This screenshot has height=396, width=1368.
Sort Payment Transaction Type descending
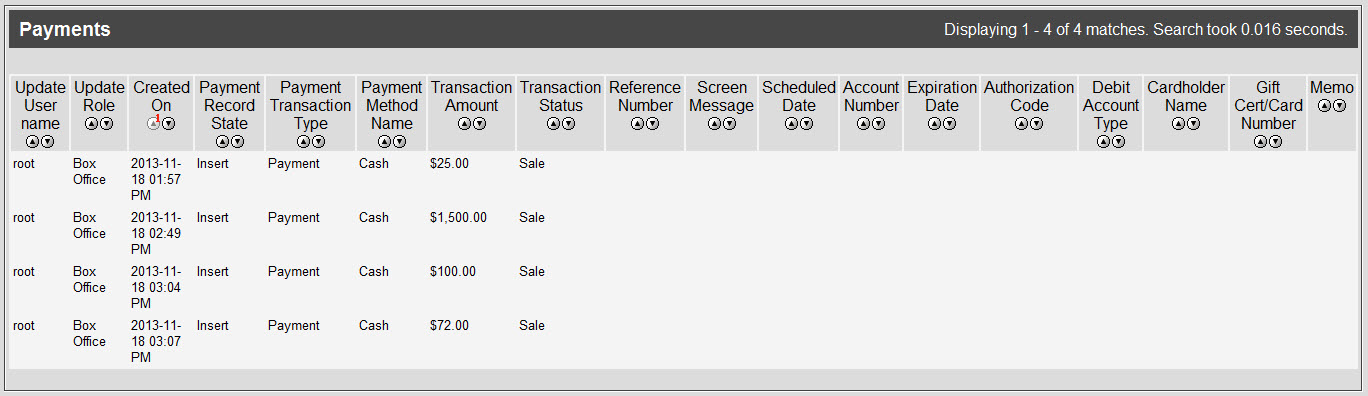[318, 142]
